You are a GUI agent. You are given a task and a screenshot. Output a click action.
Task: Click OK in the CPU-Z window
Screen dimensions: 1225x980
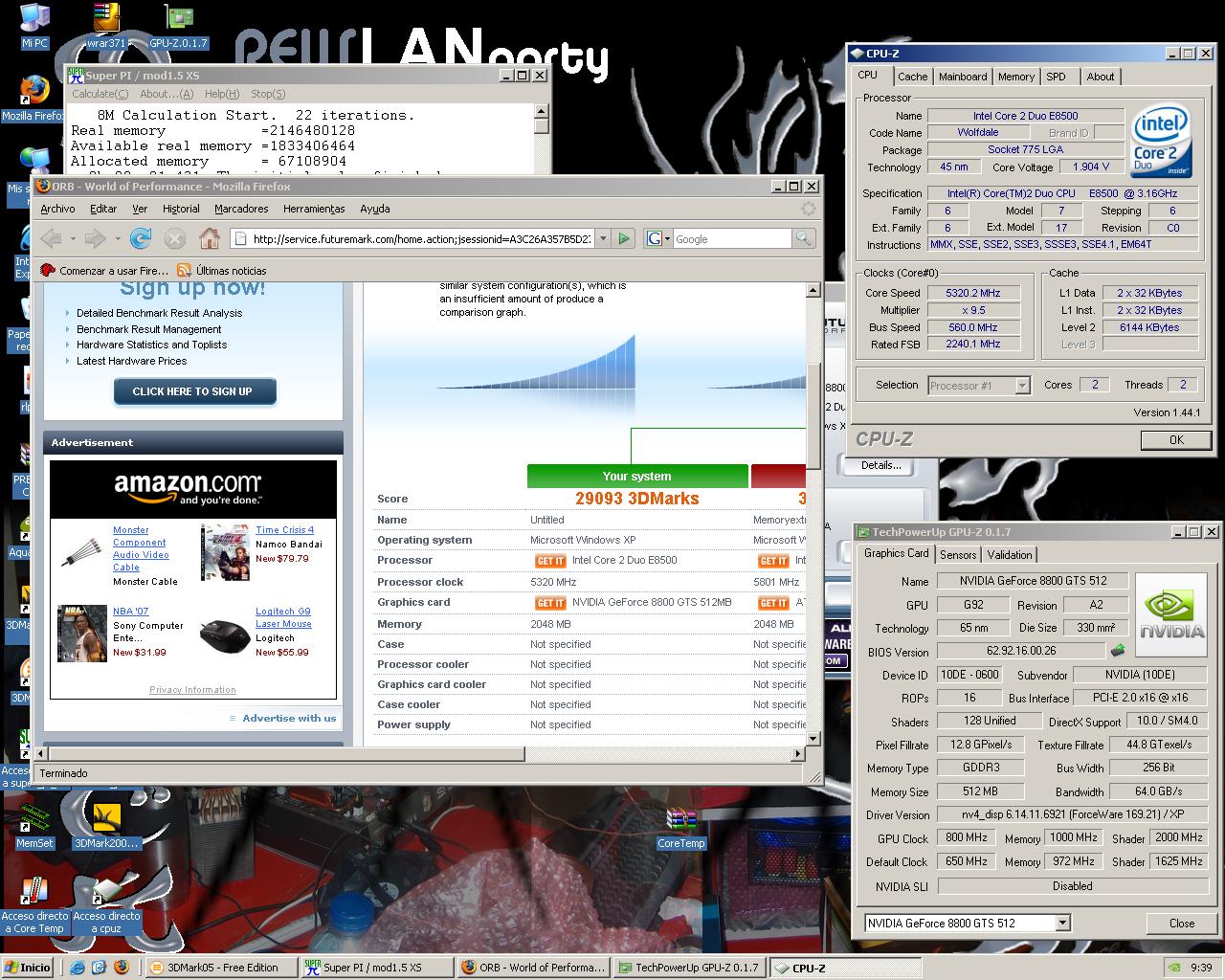tap(1176, 439)
